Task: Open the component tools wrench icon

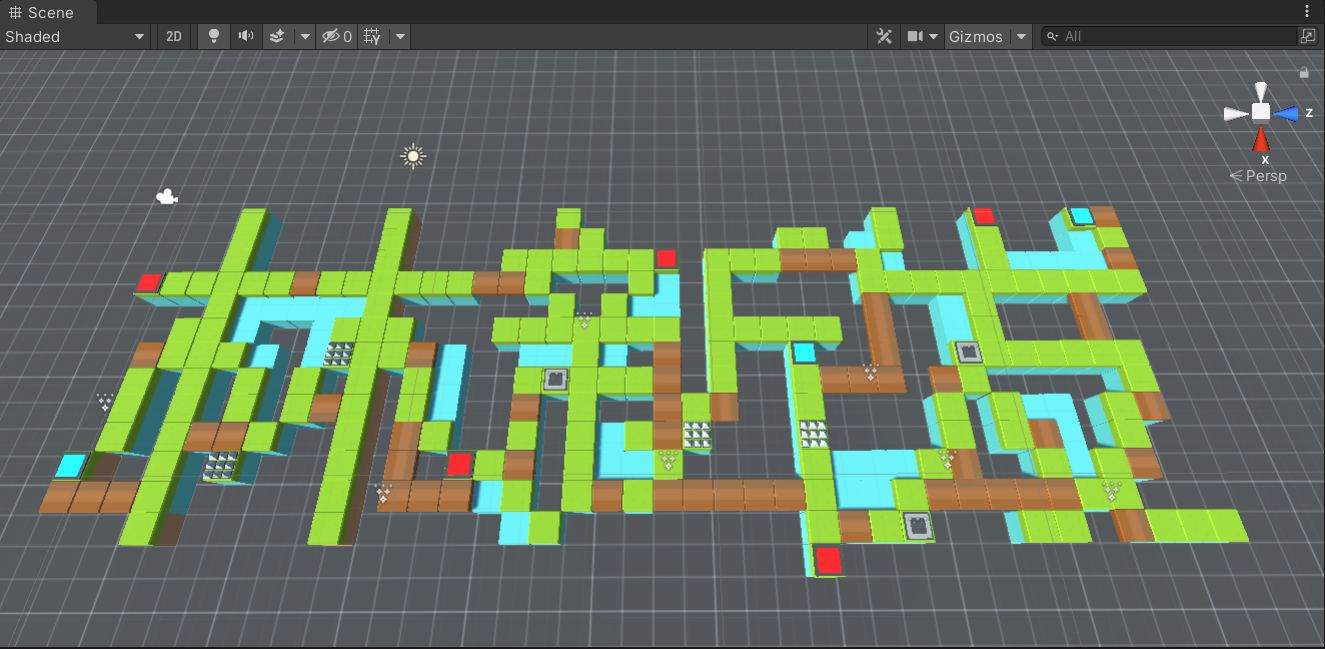Action: (884, 36)
